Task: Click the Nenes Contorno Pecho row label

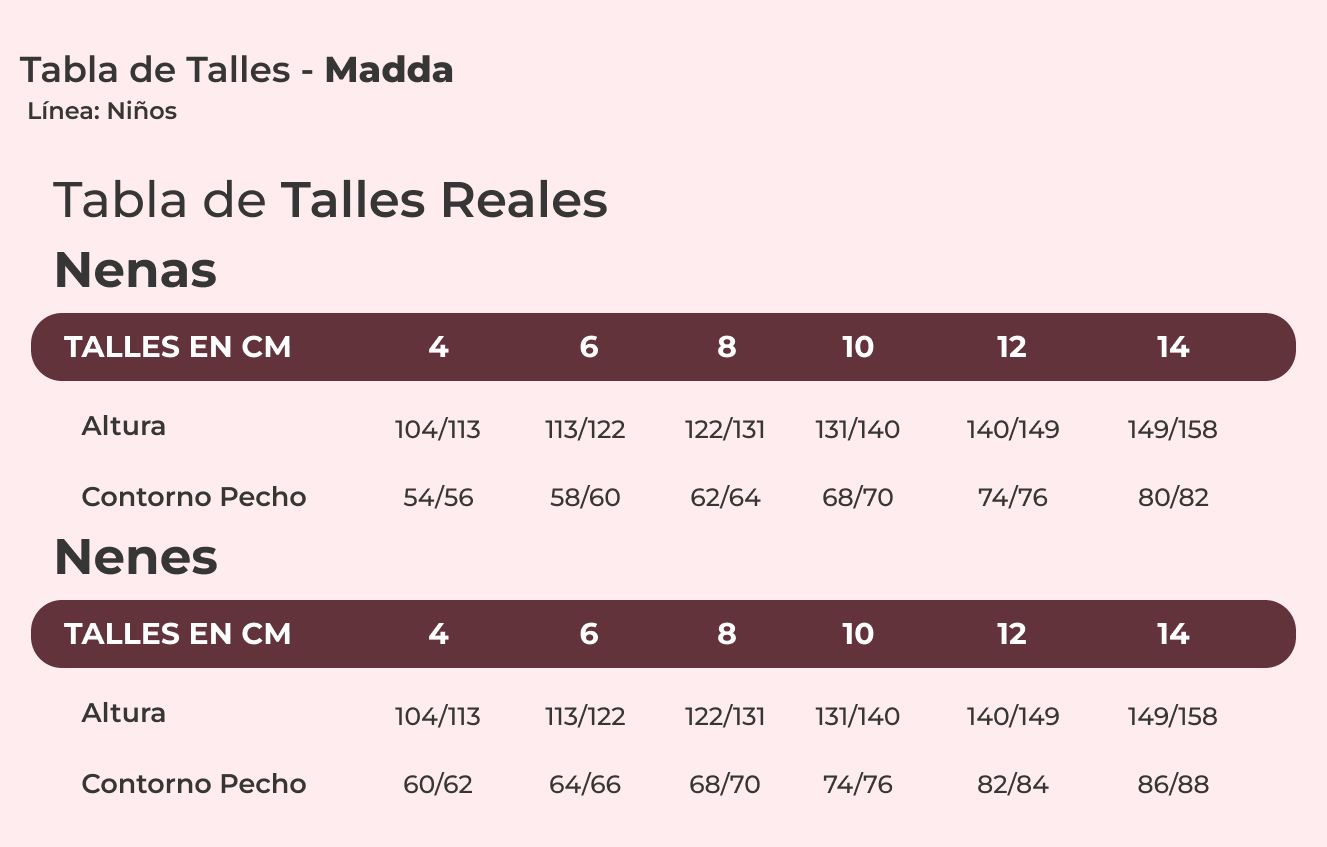Action: pos(194,784)
